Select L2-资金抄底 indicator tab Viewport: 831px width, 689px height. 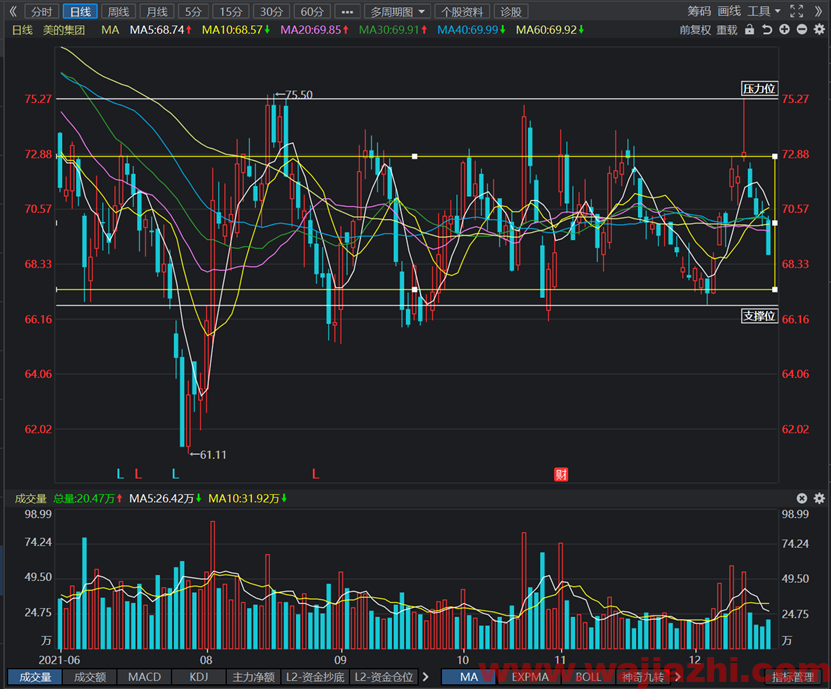point(315,677)
